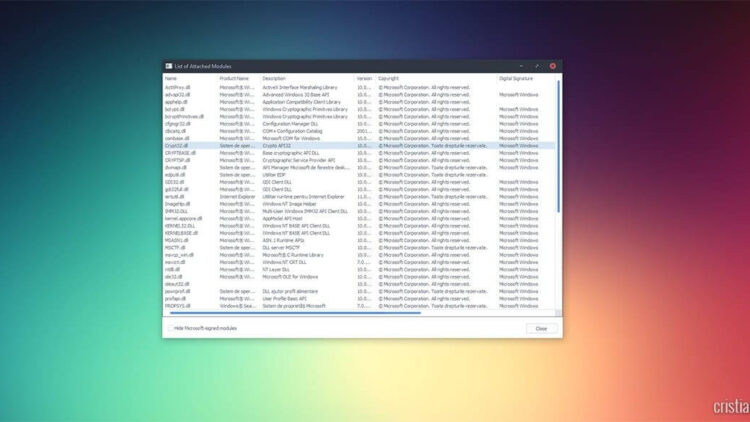750x422 pixels.
Task: Select the clbcatq.dll module
Action: click(176, 131)
